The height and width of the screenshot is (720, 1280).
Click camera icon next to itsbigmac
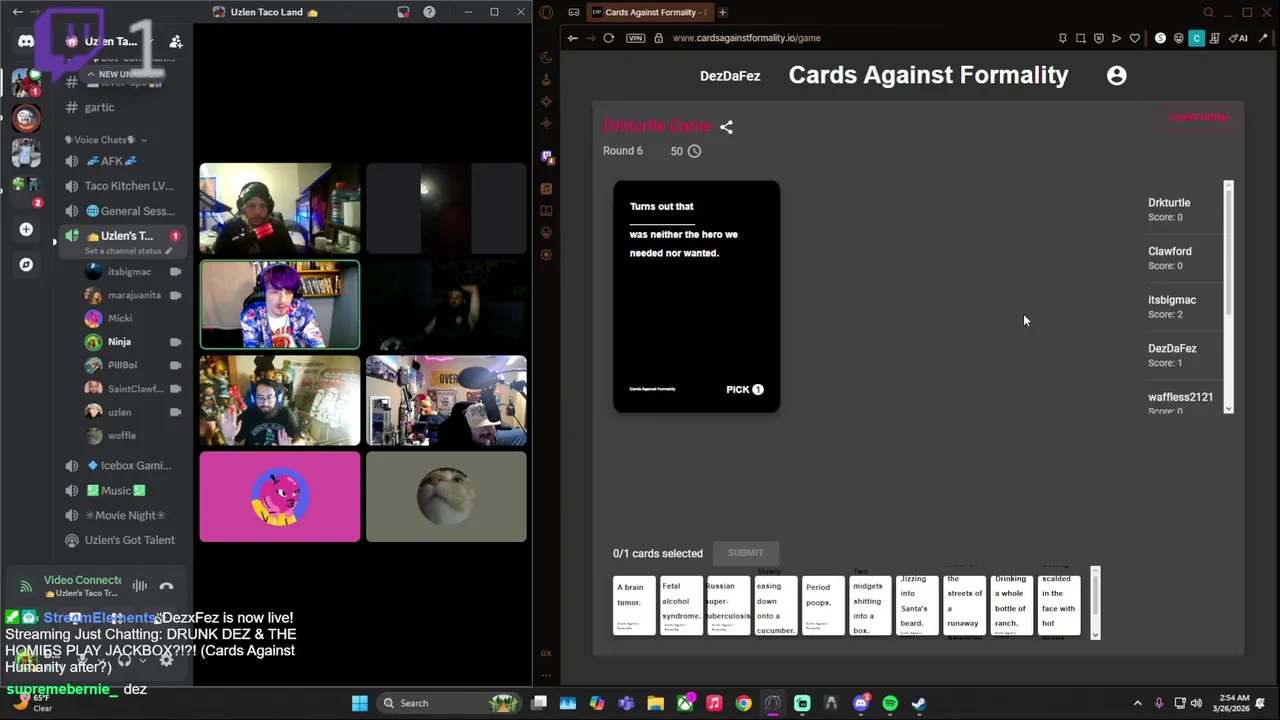tap(176, 271)
